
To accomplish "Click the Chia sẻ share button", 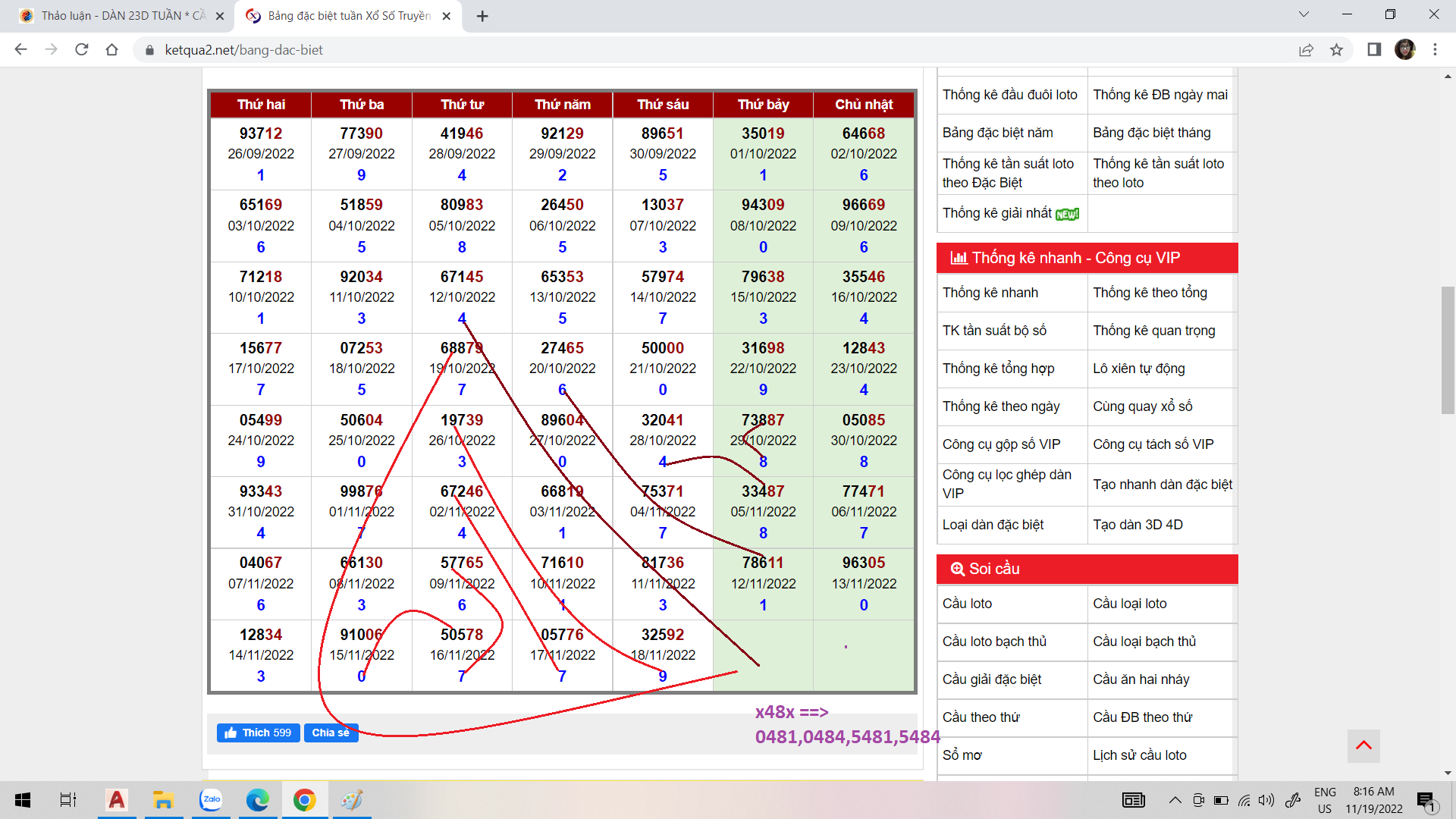I will coord(331,733).
